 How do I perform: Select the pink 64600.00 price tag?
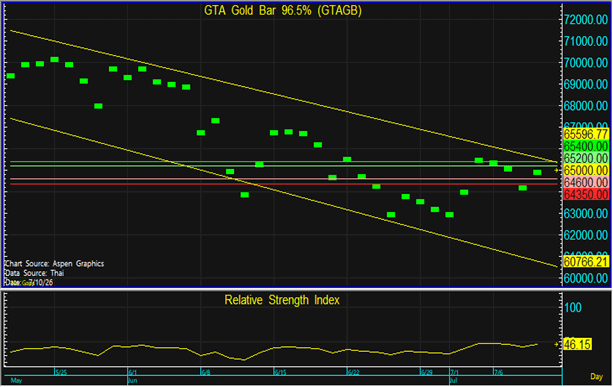click(586, 182)
